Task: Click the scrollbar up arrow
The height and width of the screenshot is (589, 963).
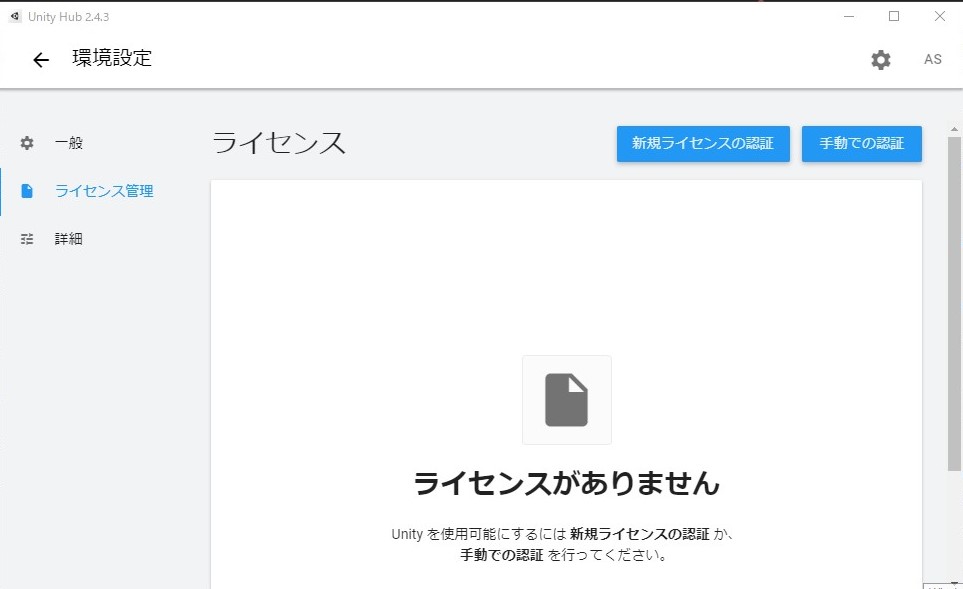Action: tap(955, 128)
